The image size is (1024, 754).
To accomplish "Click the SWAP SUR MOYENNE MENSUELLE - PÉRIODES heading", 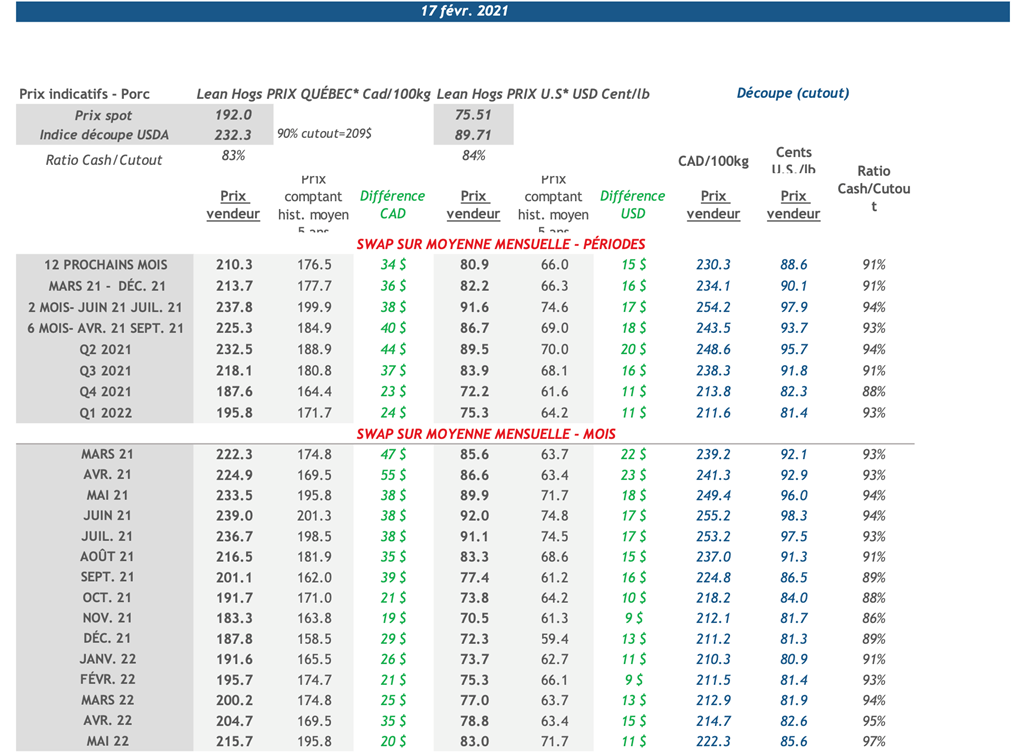I will pyautogui.click(x=500, y=244).
